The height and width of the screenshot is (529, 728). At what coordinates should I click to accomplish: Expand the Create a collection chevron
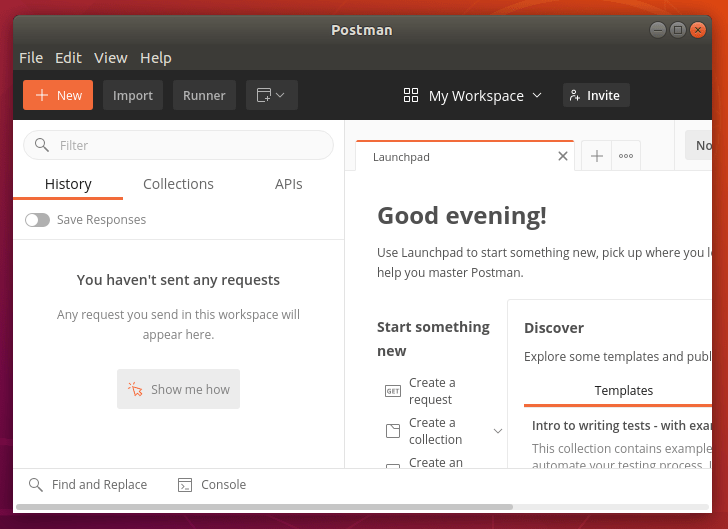point(498,431)
